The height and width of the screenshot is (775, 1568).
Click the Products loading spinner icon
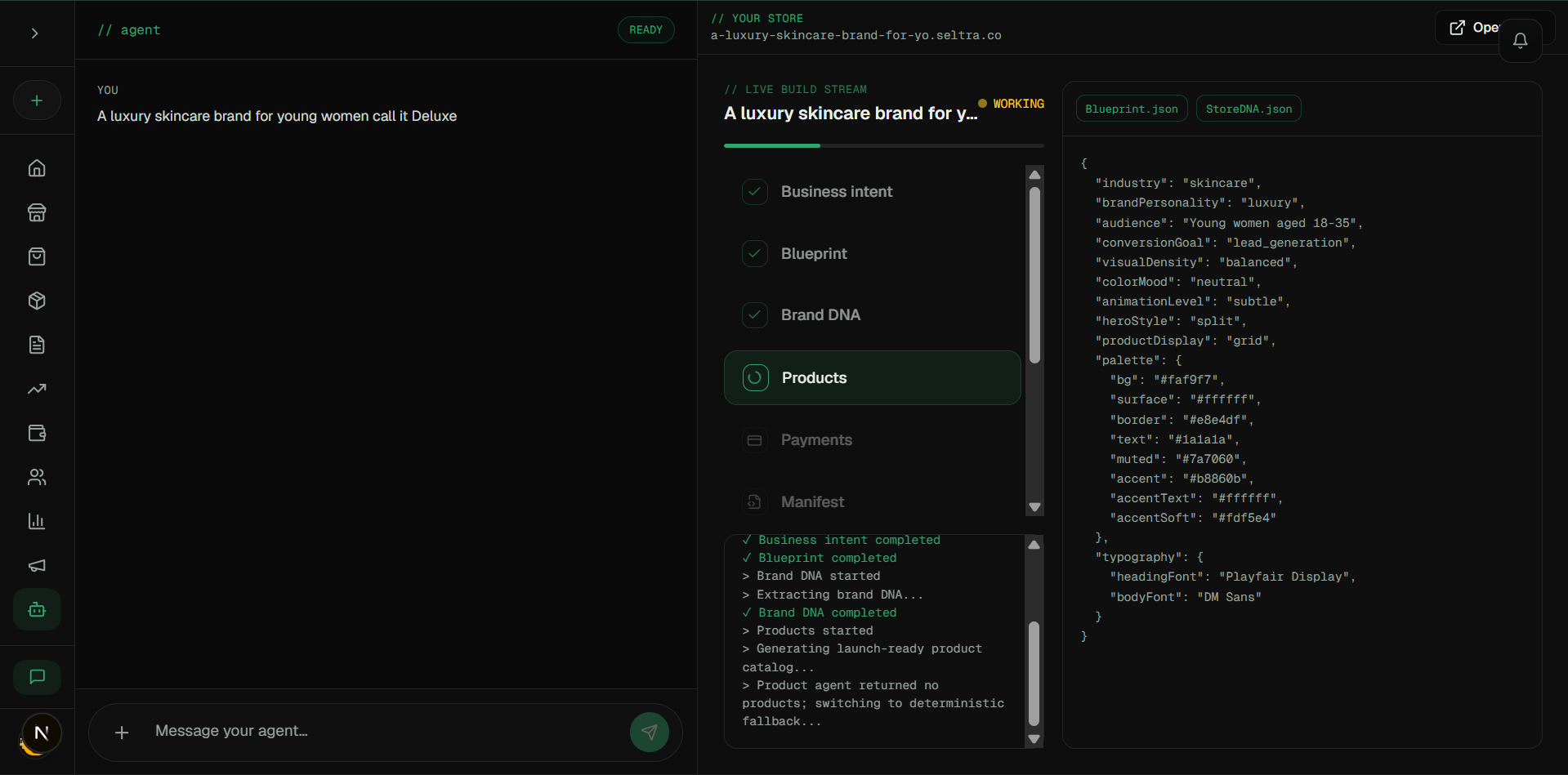755,378
